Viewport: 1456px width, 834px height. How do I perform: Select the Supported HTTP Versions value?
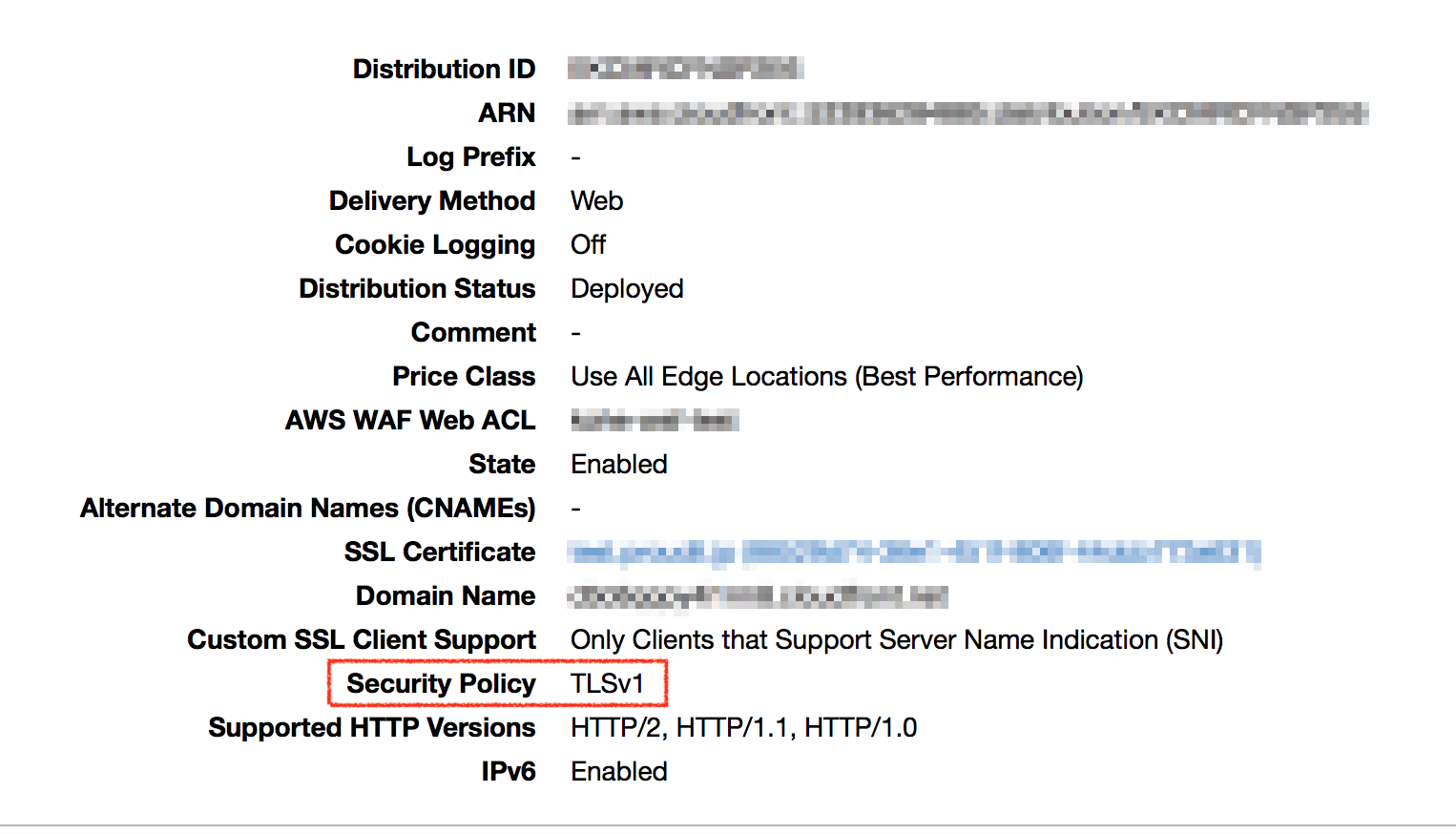[x=743, y=727]
